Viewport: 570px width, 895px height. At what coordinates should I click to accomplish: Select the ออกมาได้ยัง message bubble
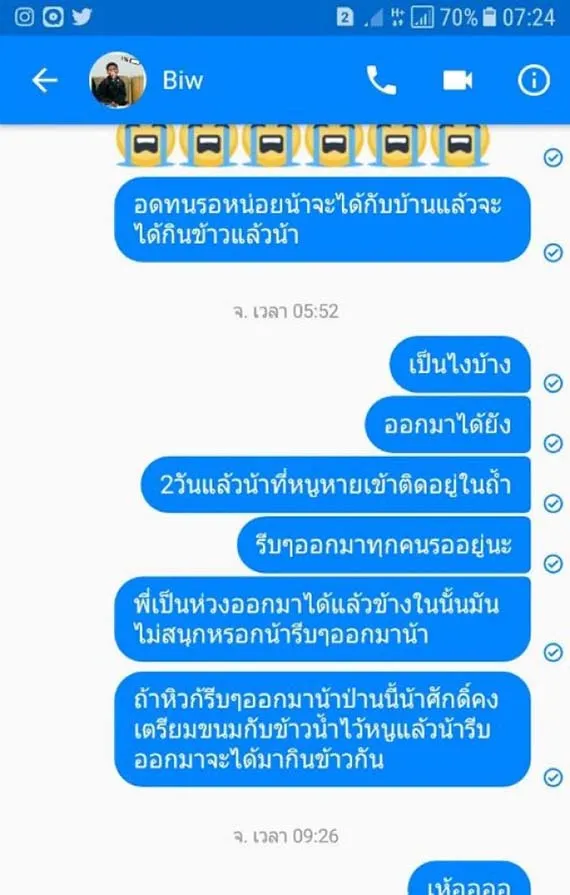(x=448, y=425)
